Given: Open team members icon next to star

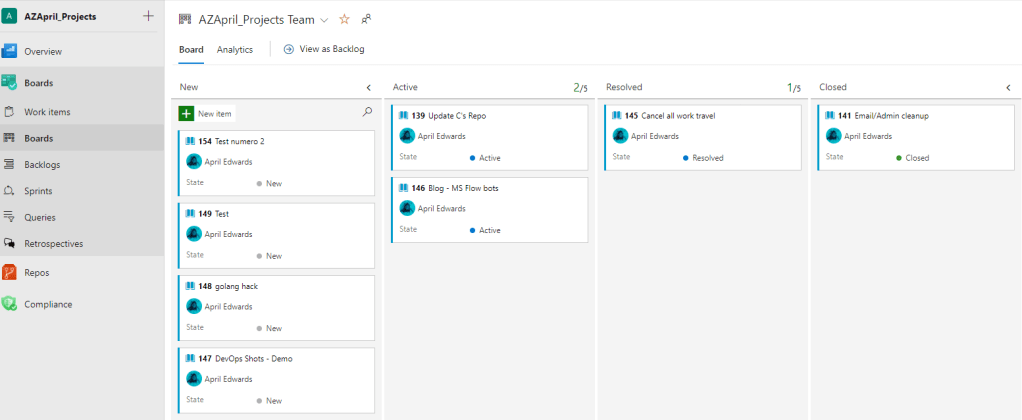Looking at the screenshot, I should pos(366,19).
